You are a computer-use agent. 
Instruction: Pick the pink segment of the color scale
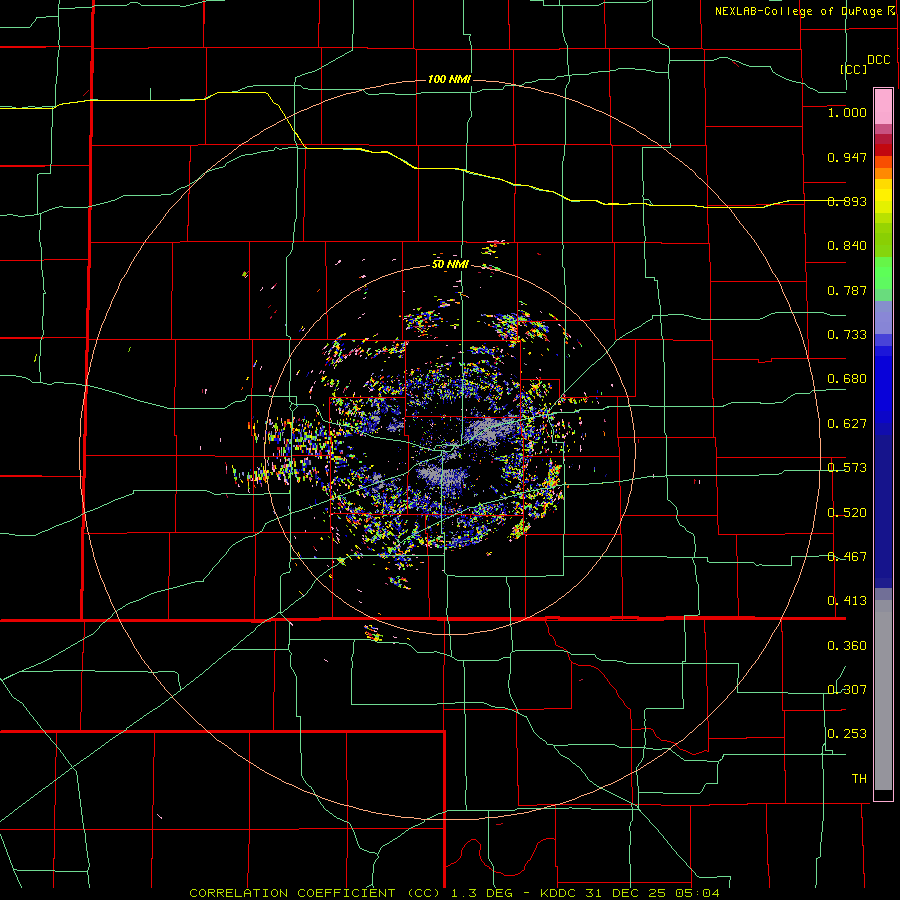click(x=883, y=107)
